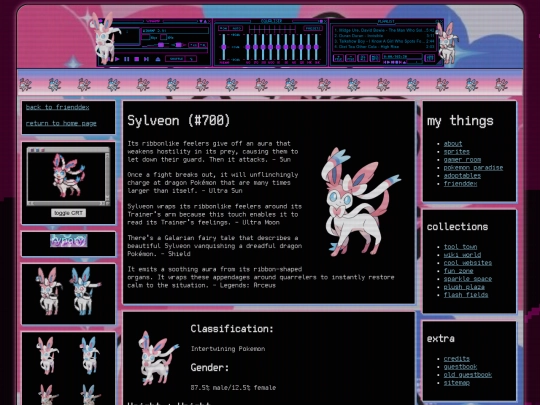Stop playback in the Winamp player
The image size is (540, 405).
click(x=136, y=59)
